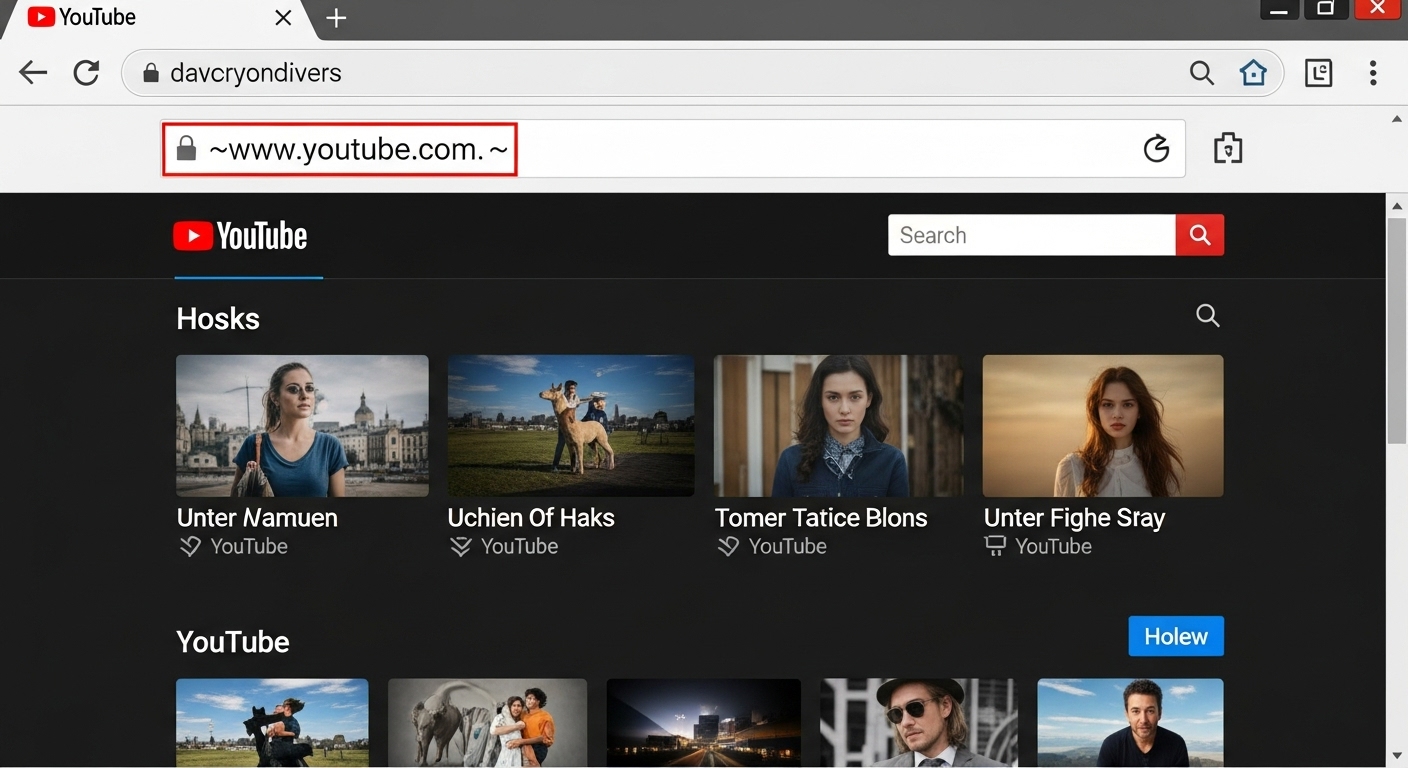
Task: Open the Unter Fighe Sray thumbnail
Action: click(1102, 425)
